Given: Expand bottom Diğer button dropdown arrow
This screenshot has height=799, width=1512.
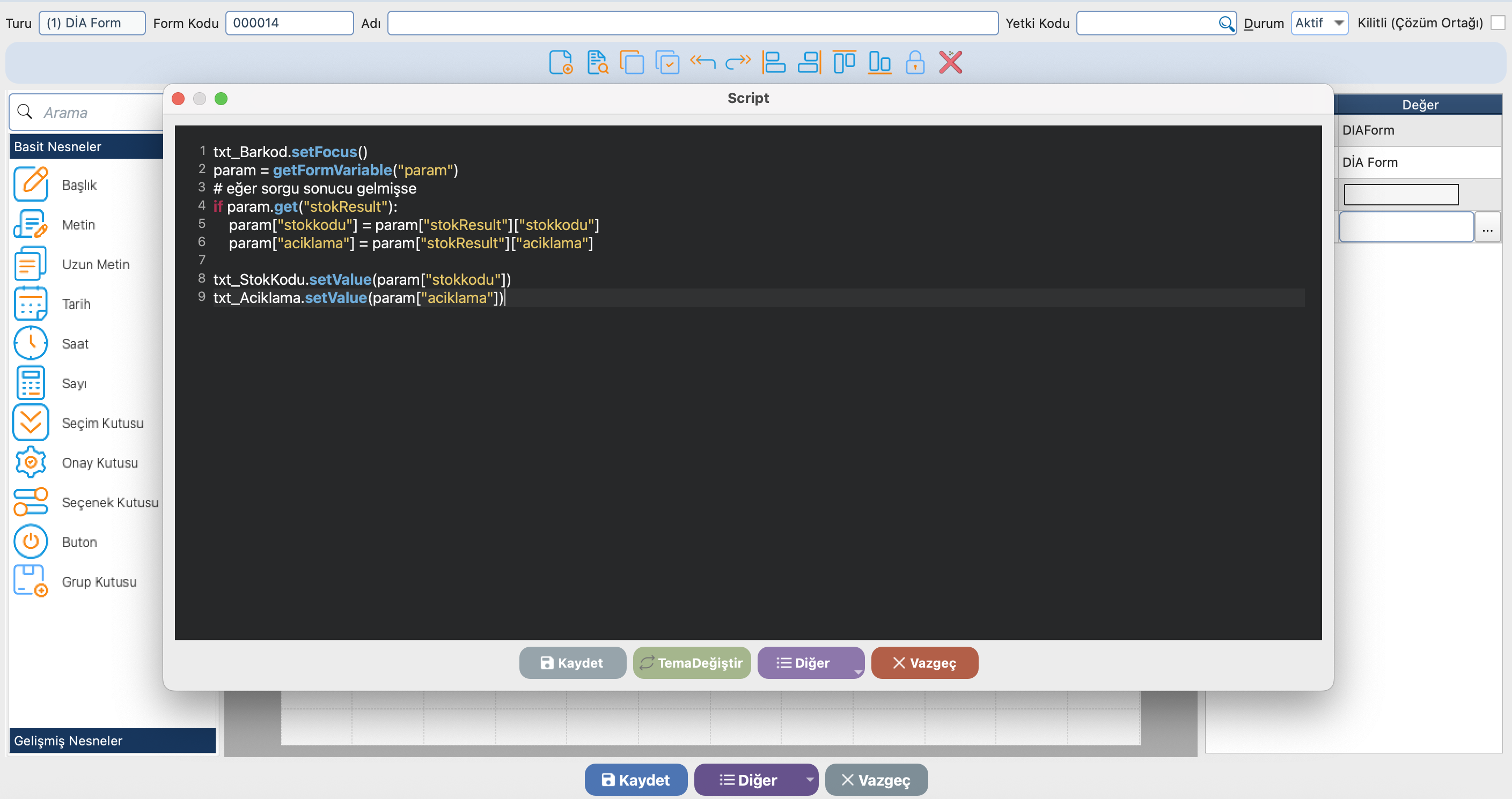Looking at the screenshot, I should [810, 780].
